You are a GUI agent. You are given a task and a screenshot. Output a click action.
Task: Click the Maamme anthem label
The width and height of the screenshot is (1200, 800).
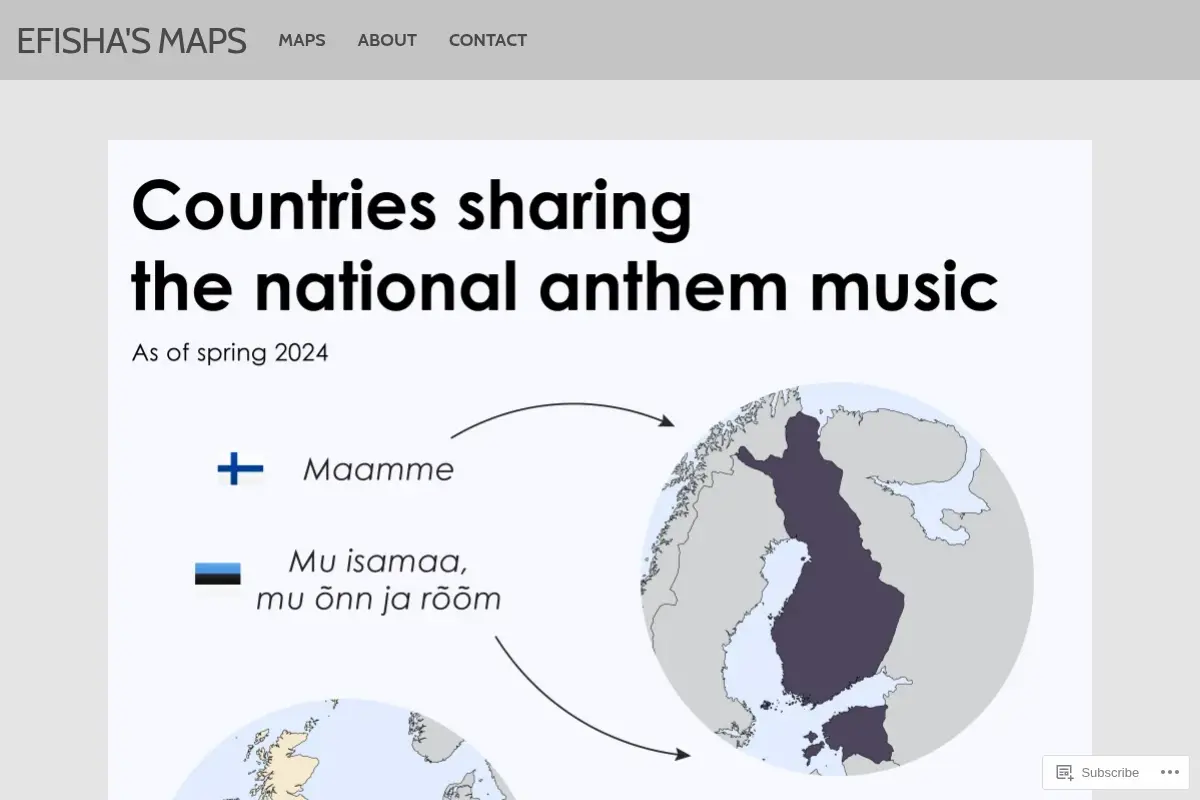click(x=378, y=469)
